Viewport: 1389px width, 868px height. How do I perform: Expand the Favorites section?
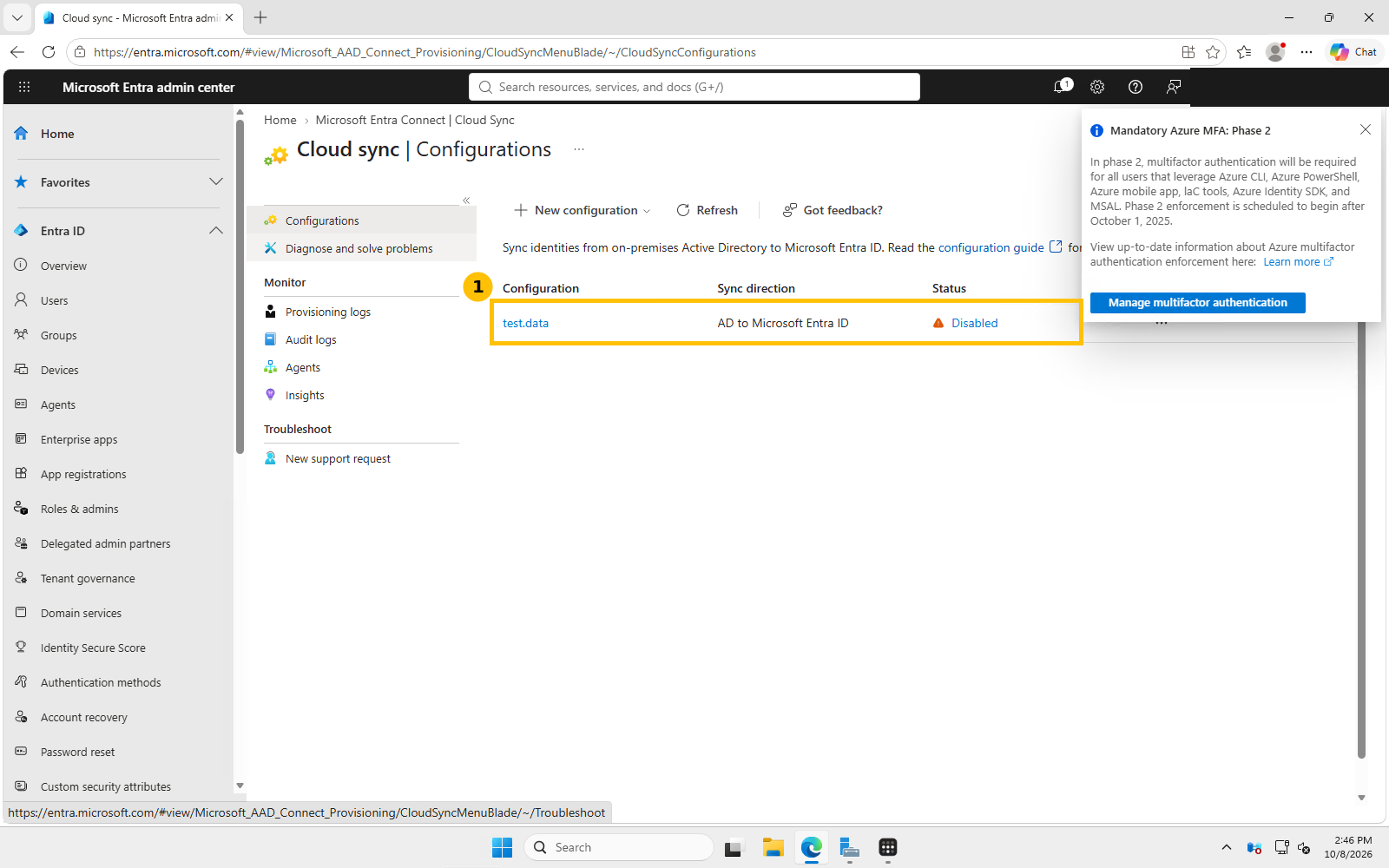216,181
